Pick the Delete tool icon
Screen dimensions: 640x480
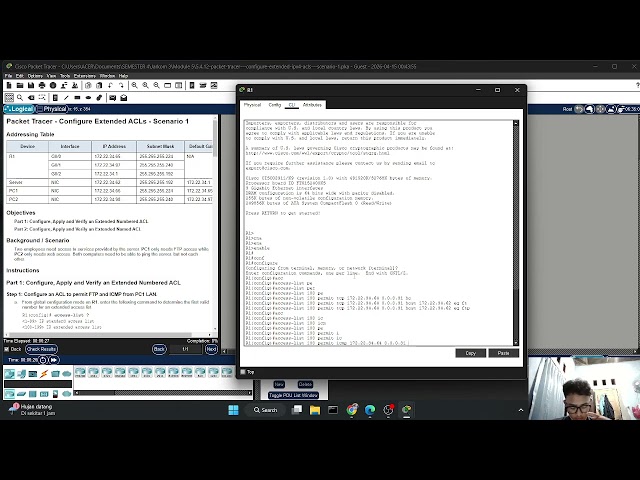point(31,98)
